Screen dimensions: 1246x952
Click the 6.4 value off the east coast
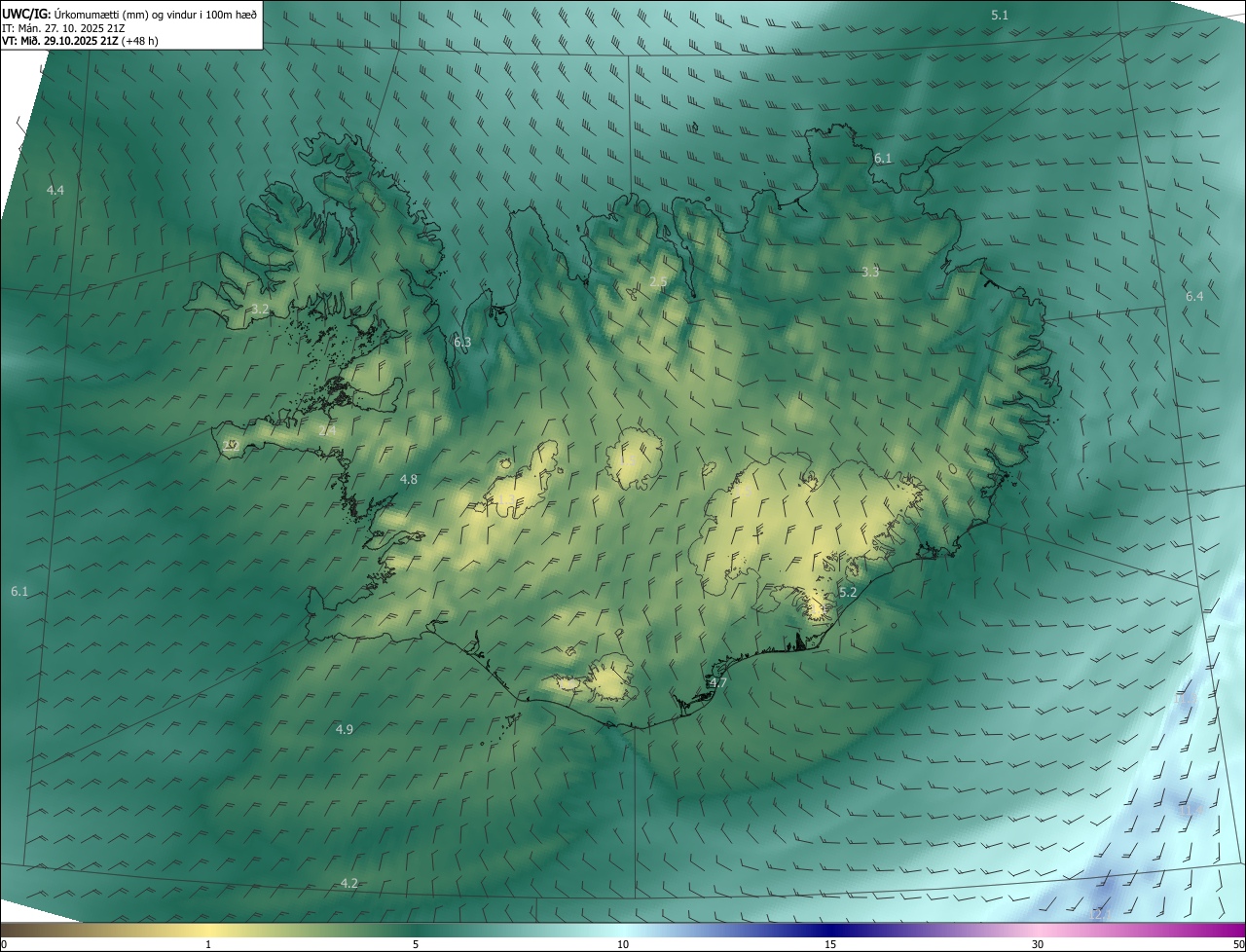[1194, 296]
